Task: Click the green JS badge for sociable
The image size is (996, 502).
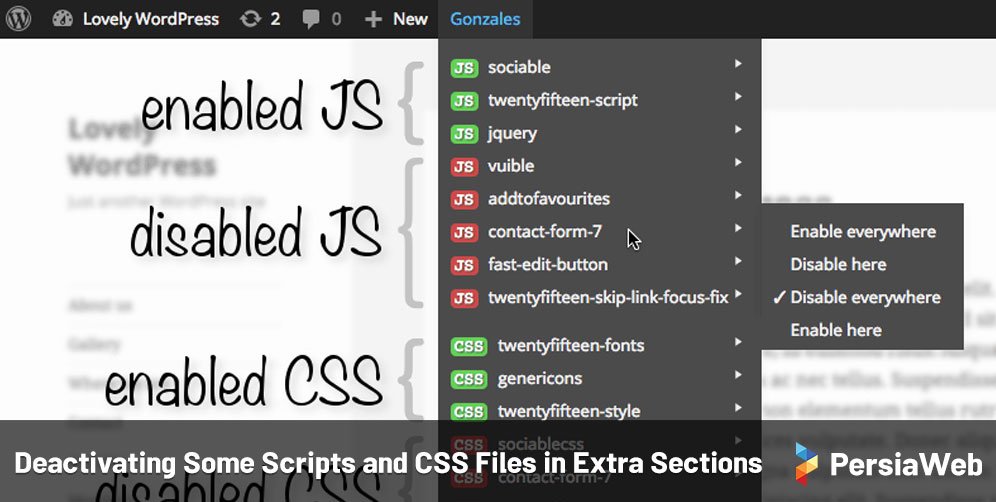Action: (x=464, y=68)
